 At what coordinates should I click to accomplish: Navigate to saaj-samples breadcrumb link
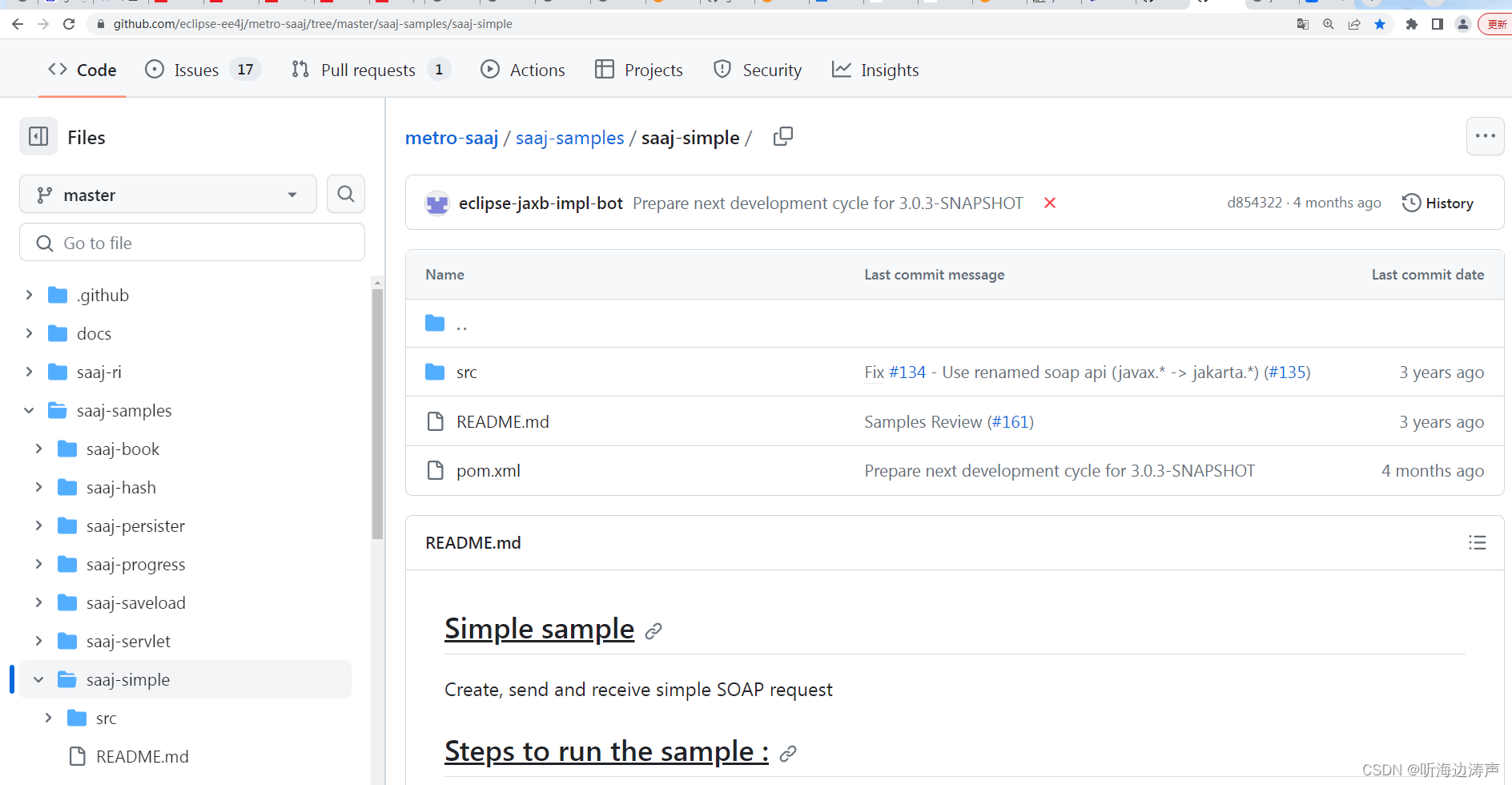pyautogui.click(x=569, y=138)
